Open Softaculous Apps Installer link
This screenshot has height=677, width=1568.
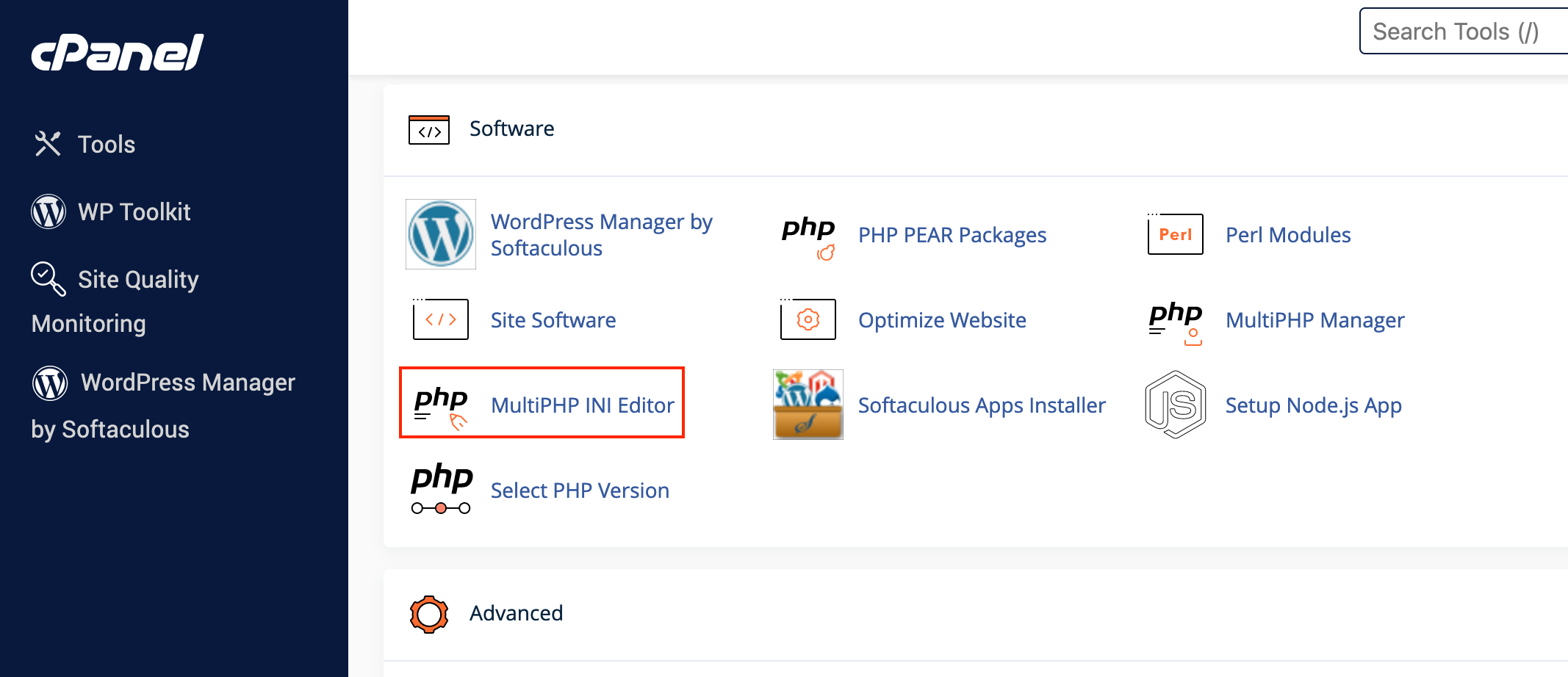[982, 405]
